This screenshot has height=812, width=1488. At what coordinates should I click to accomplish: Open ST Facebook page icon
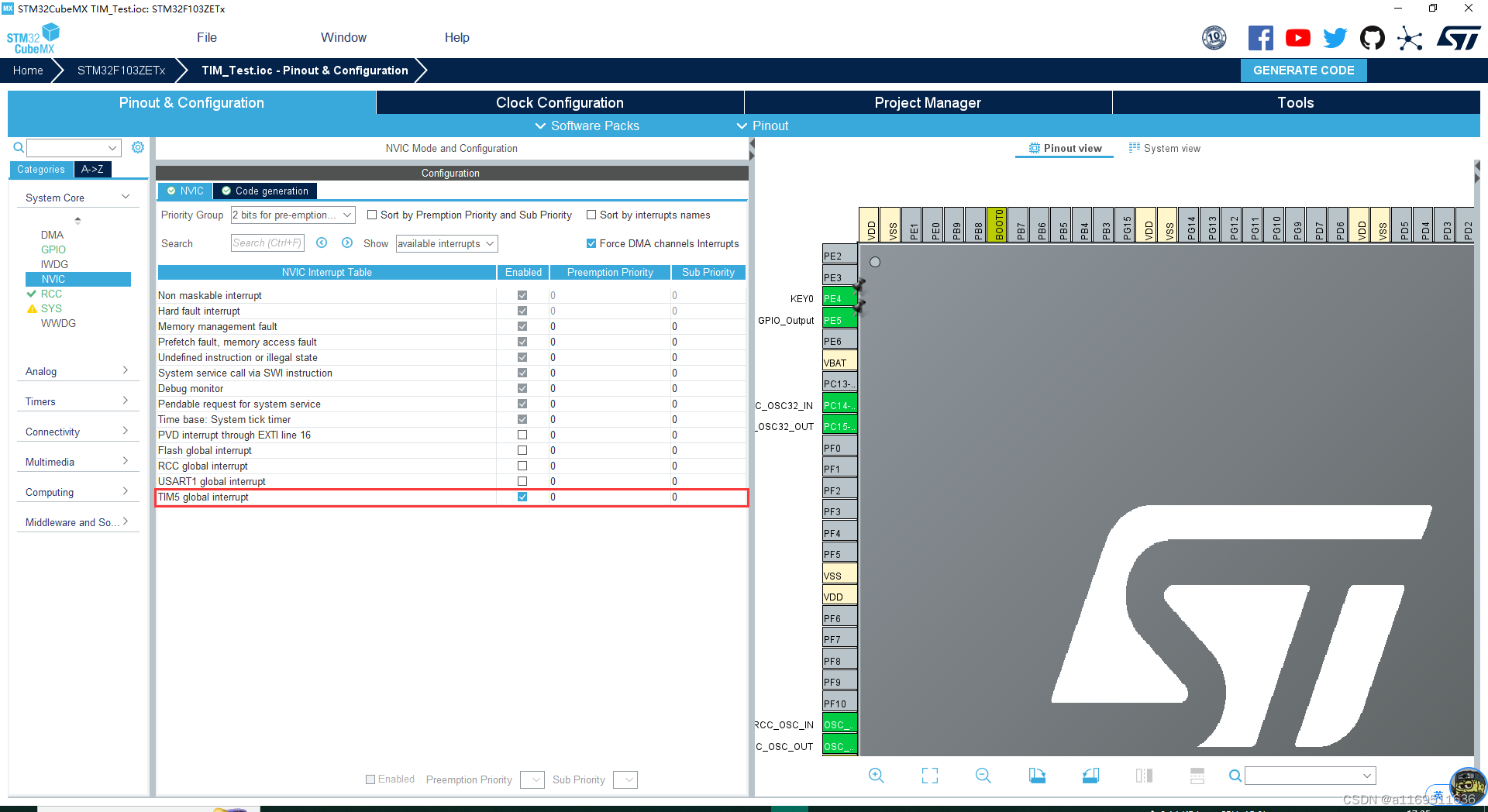pos(1260,38)
